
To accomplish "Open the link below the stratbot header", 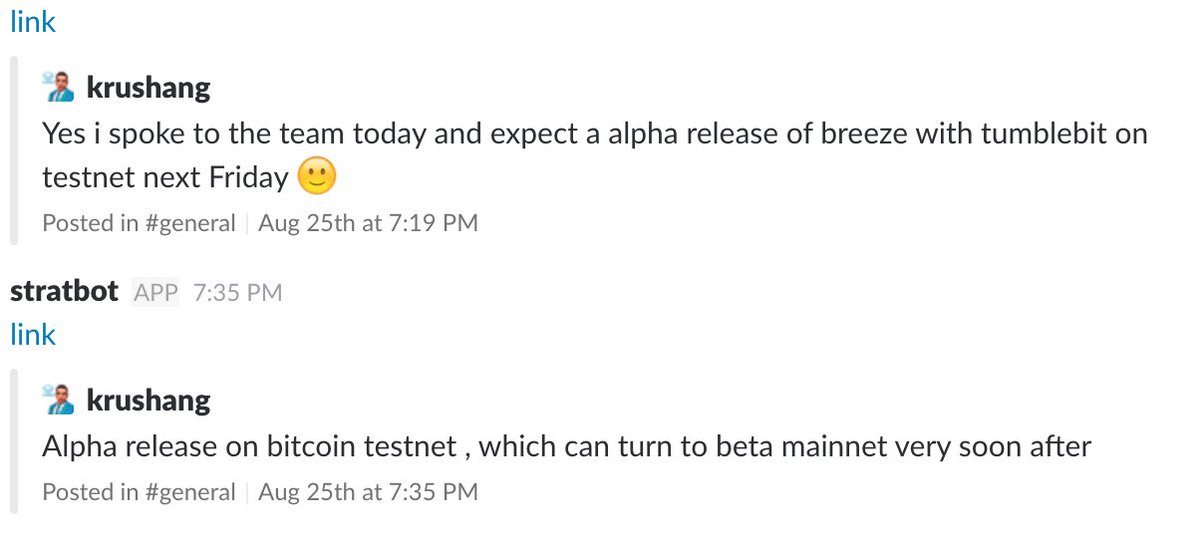I will (x=33, y=334).
